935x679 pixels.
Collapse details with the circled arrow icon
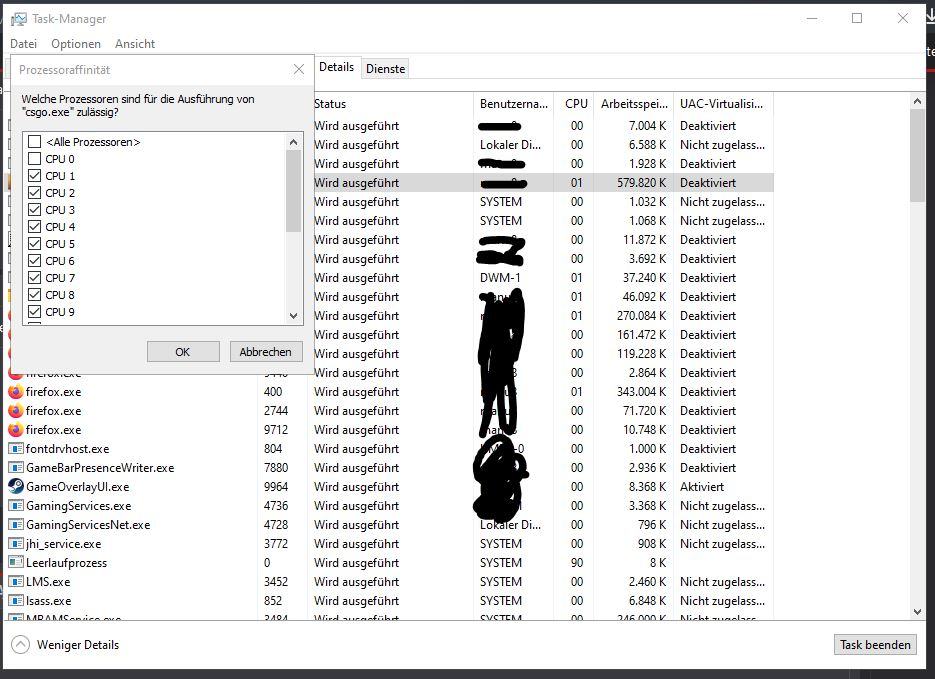pyautogui.click(x=20, y=644)
